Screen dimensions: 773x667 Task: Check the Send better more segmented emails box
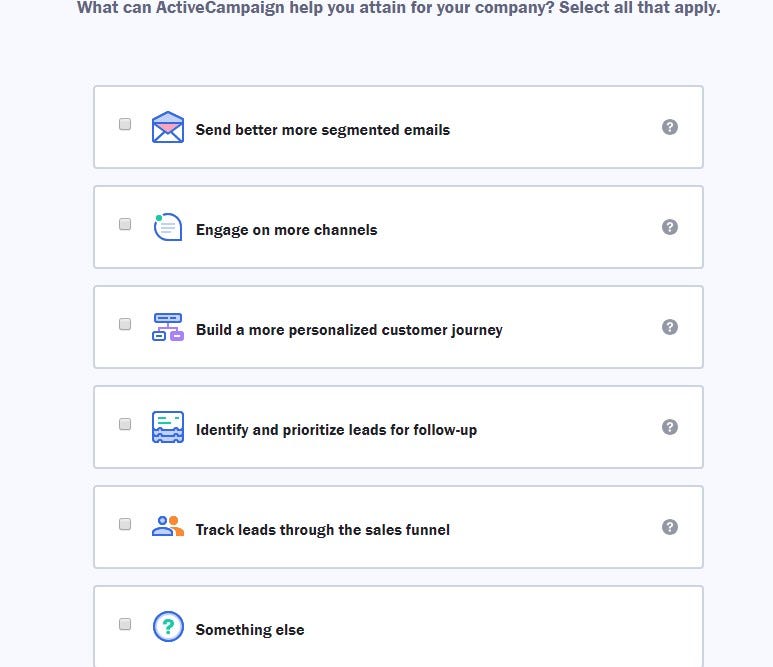pos(125,124)
